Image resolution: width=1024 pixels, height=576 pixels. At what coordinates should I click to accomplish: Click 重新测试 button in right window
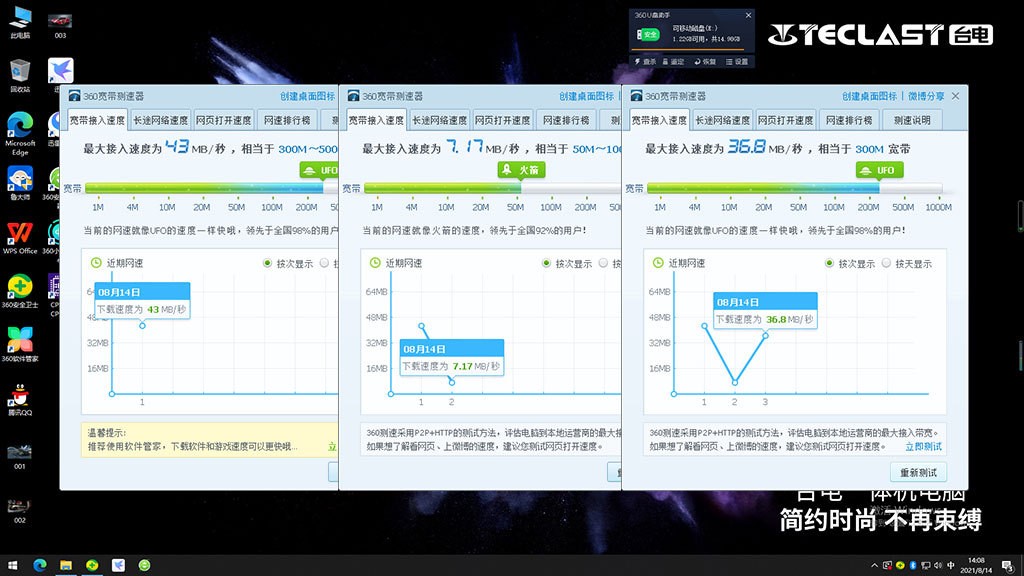click(918, 472)
